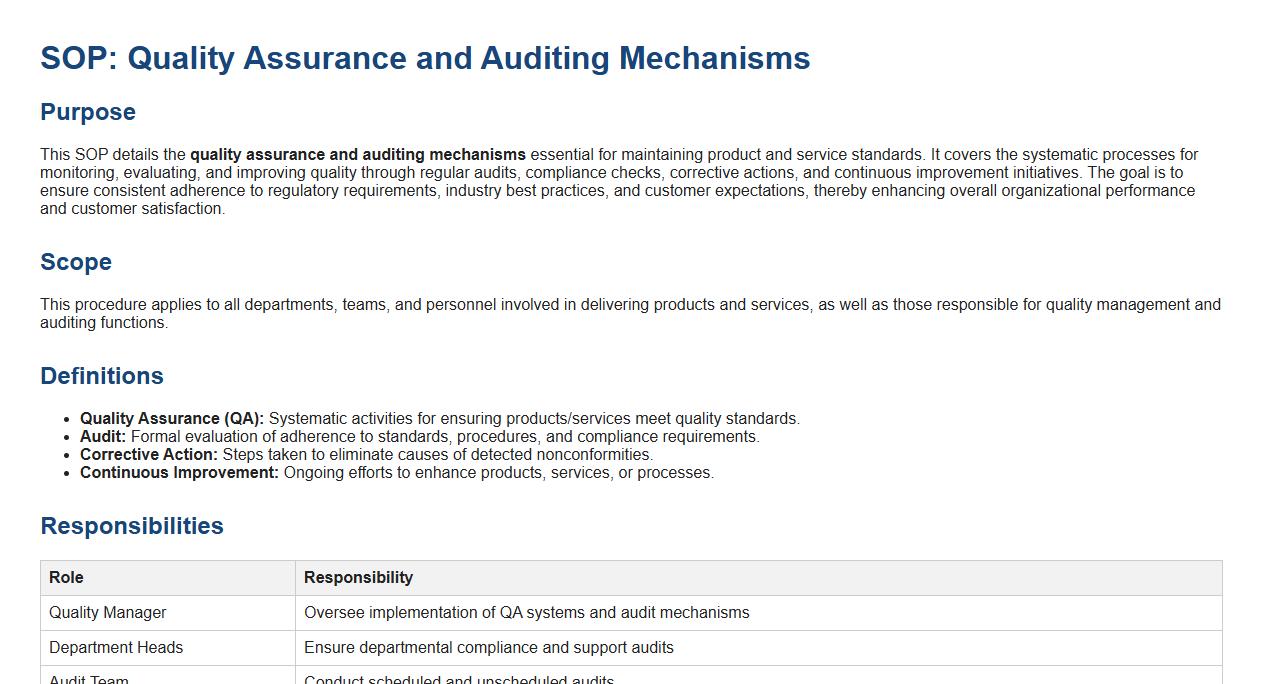This screenshot has height=684, width=1263.
Task: Select the "Corrective Action:" definition term
Action: click(x=149, y=455)
